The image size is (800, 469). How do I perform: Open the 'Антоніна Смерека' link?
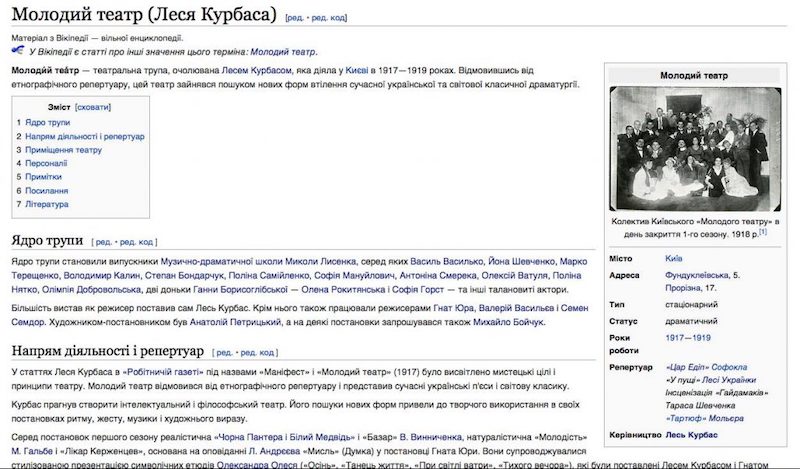(438, 276)
